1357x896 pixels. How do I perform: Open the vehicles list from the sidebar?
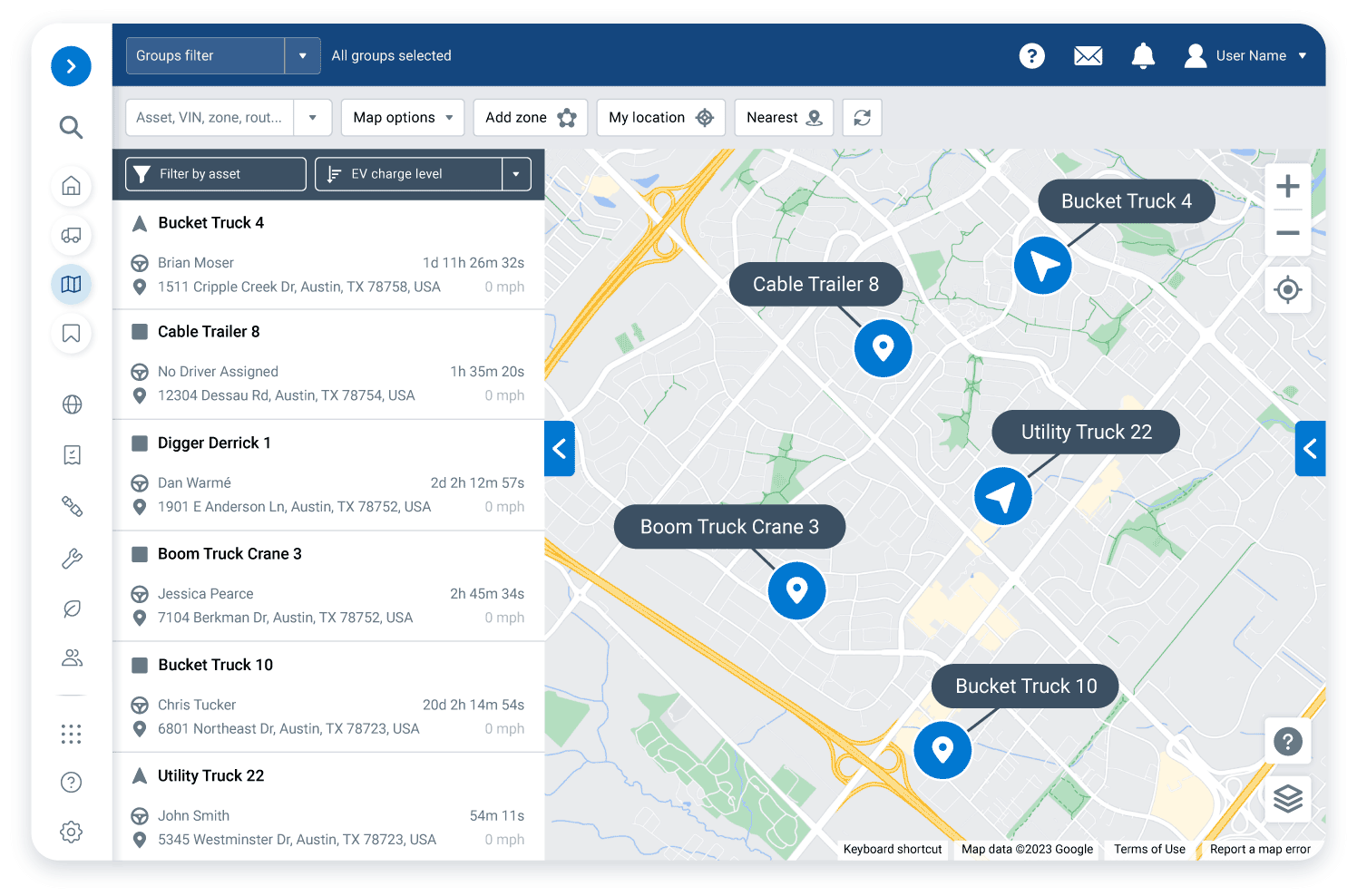[71, 235]
